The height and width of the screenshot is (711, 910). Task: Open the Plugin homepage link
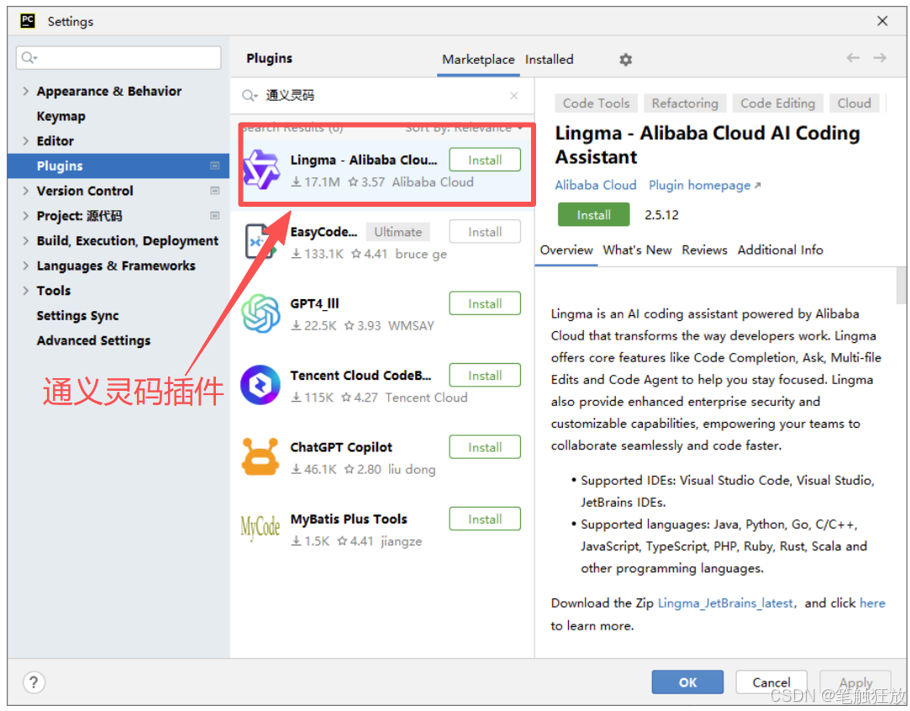coord(704,185)
